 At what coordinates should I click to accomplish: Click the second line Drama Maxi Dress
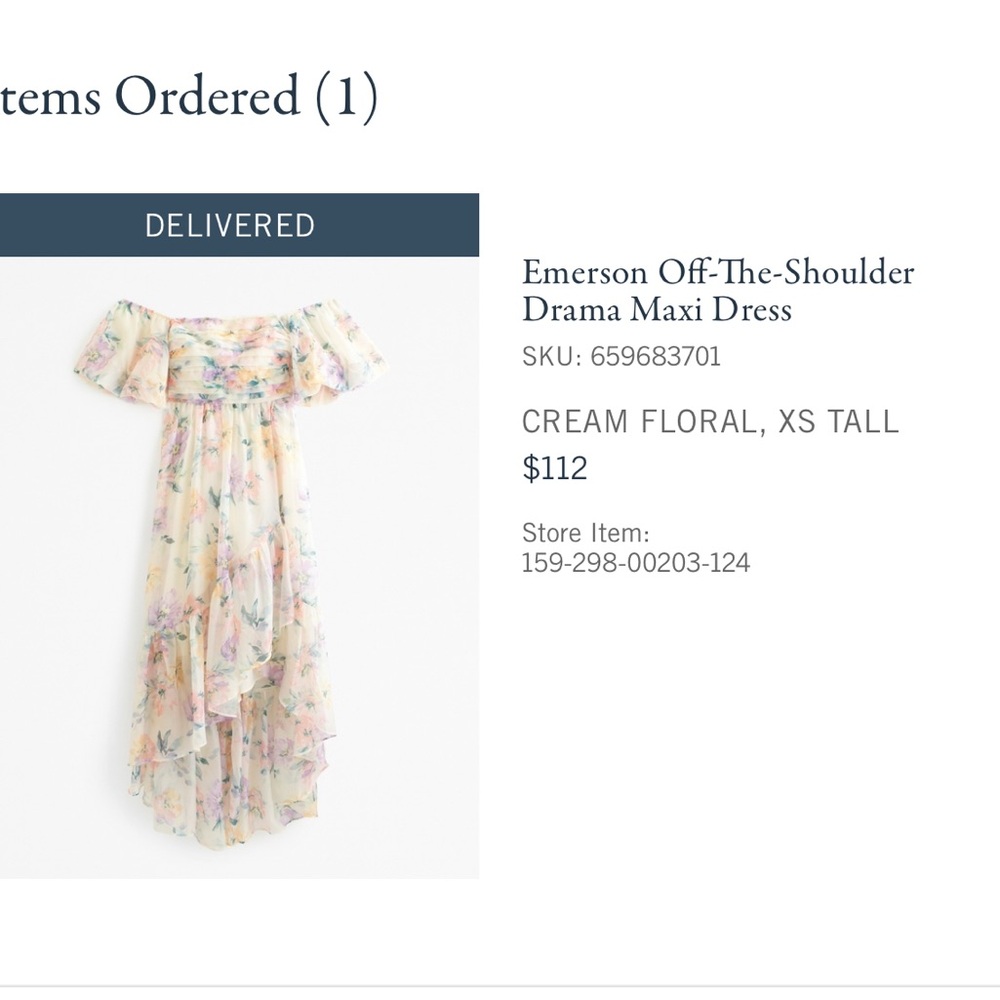point(655,310)
